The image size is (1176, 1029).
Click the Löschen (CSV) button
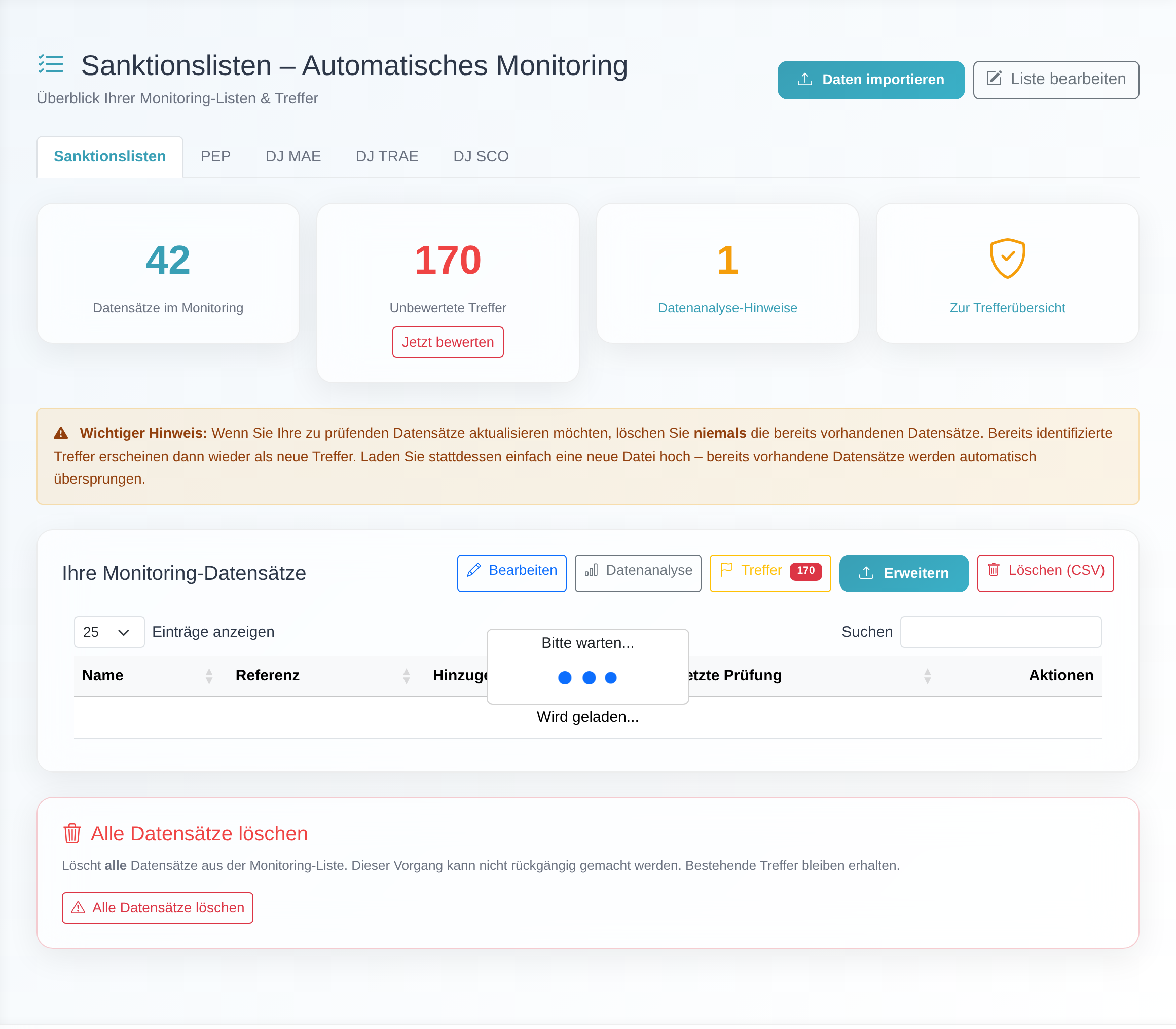1046,573
